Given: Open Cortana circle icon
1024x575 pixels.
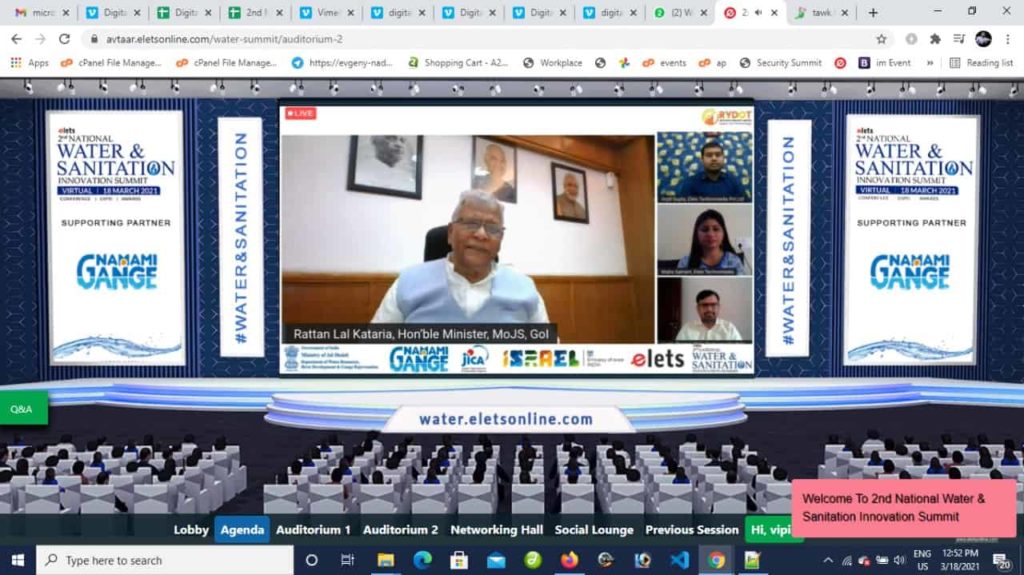Looking at the screenshot, I should tap(312, 561).
